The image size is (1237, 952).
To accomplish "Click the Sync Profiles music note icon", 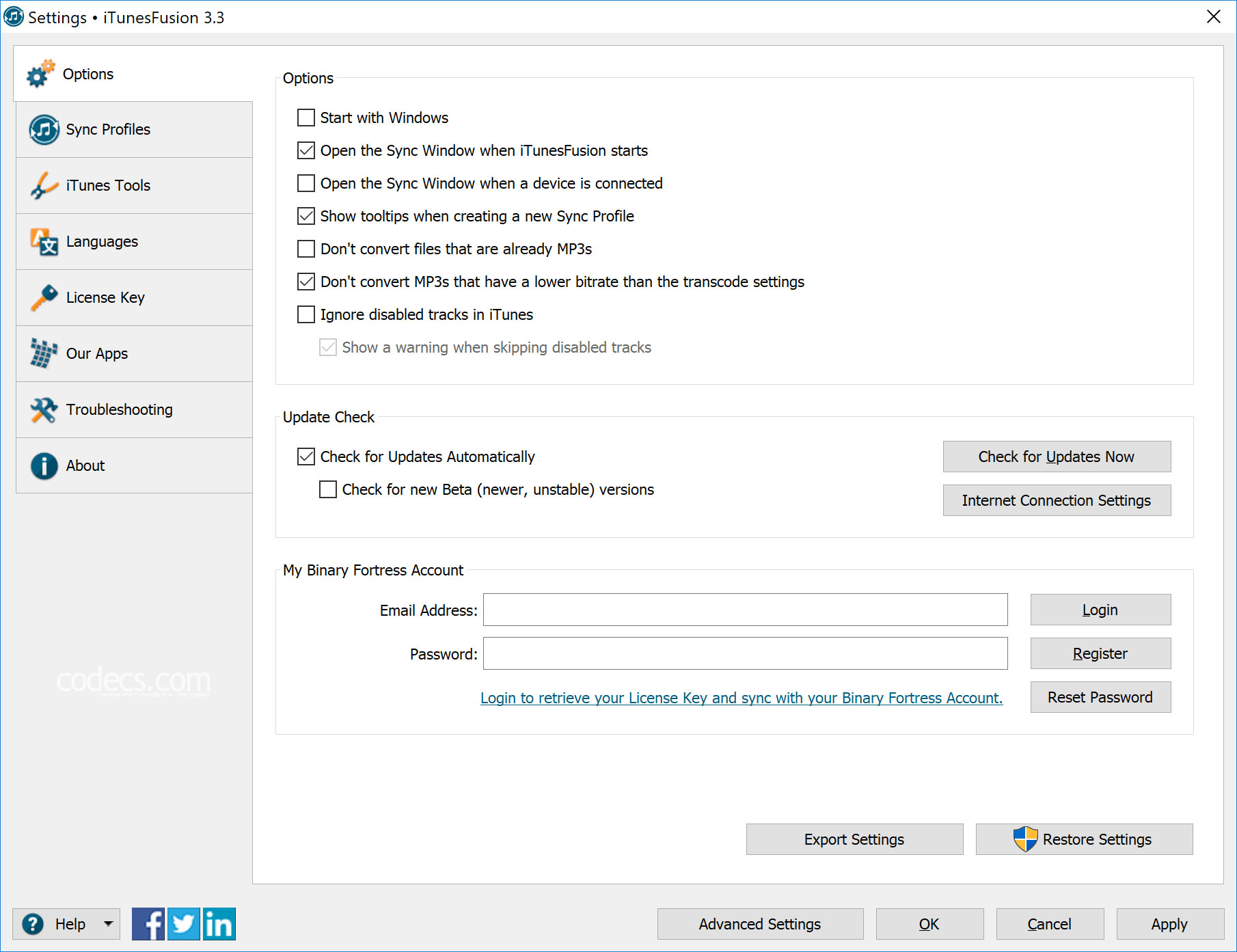I will [44, 129].
